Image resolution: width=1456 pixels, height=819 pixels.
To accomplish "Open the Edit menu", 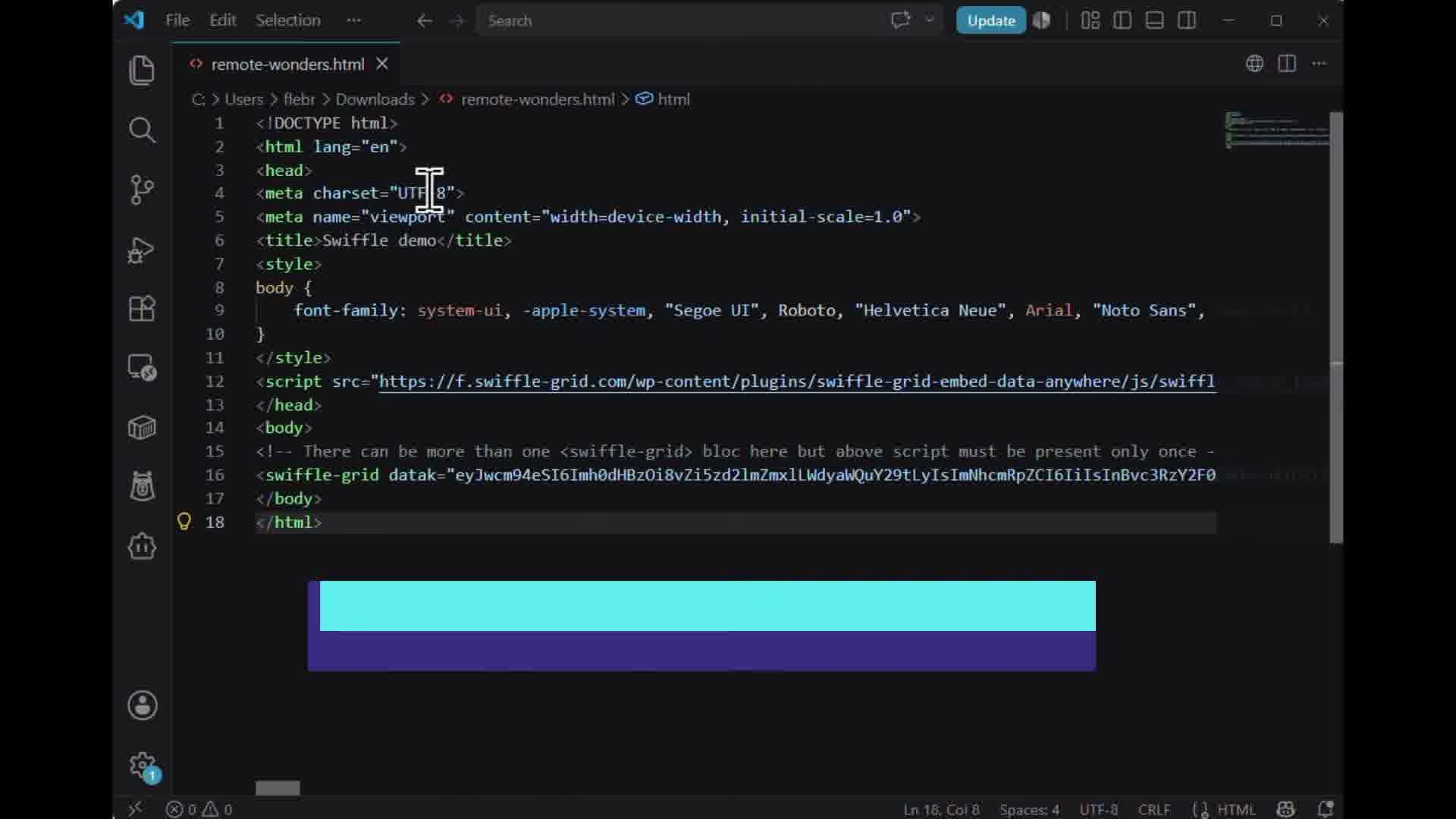I will [223, 20].
